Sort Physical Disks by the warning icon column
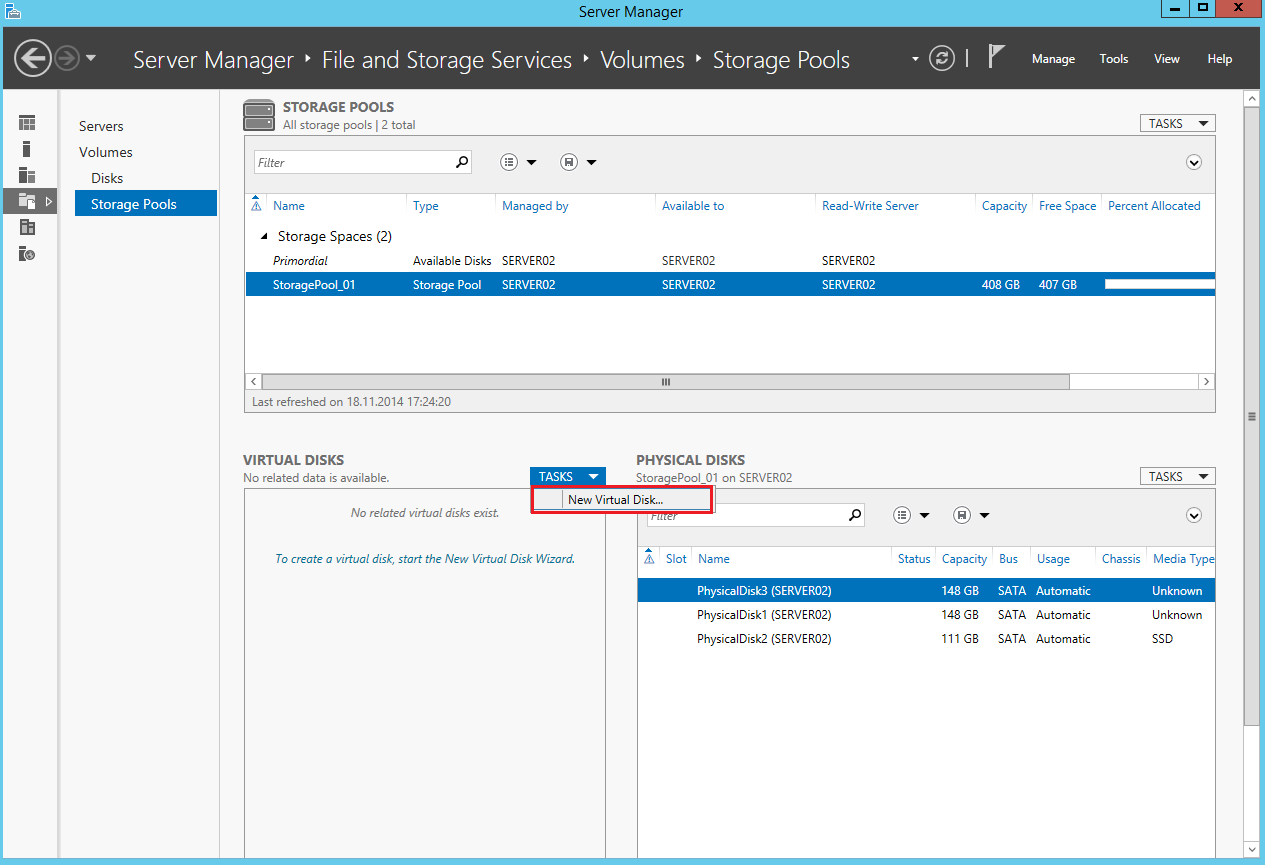 click(x=649, y=558)
